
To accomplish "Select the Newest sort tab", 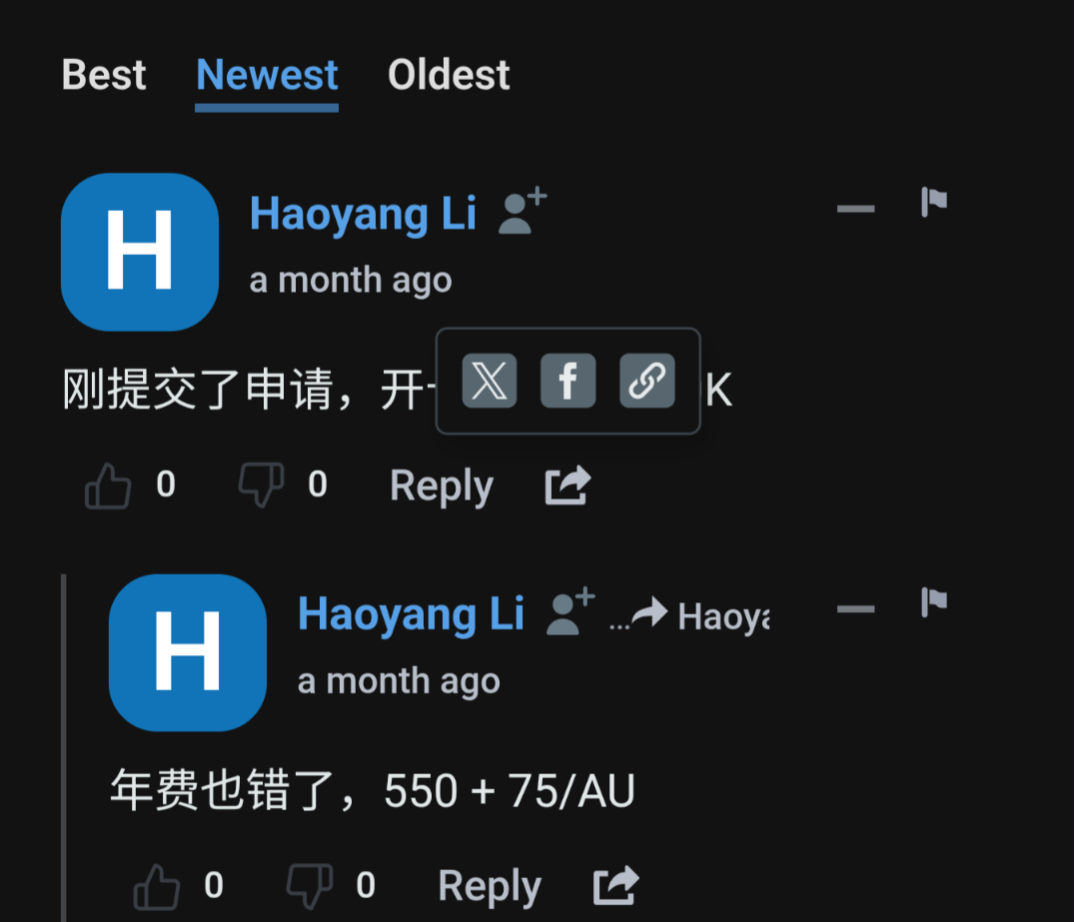I will pyautogui.click(x=266, y=74).
